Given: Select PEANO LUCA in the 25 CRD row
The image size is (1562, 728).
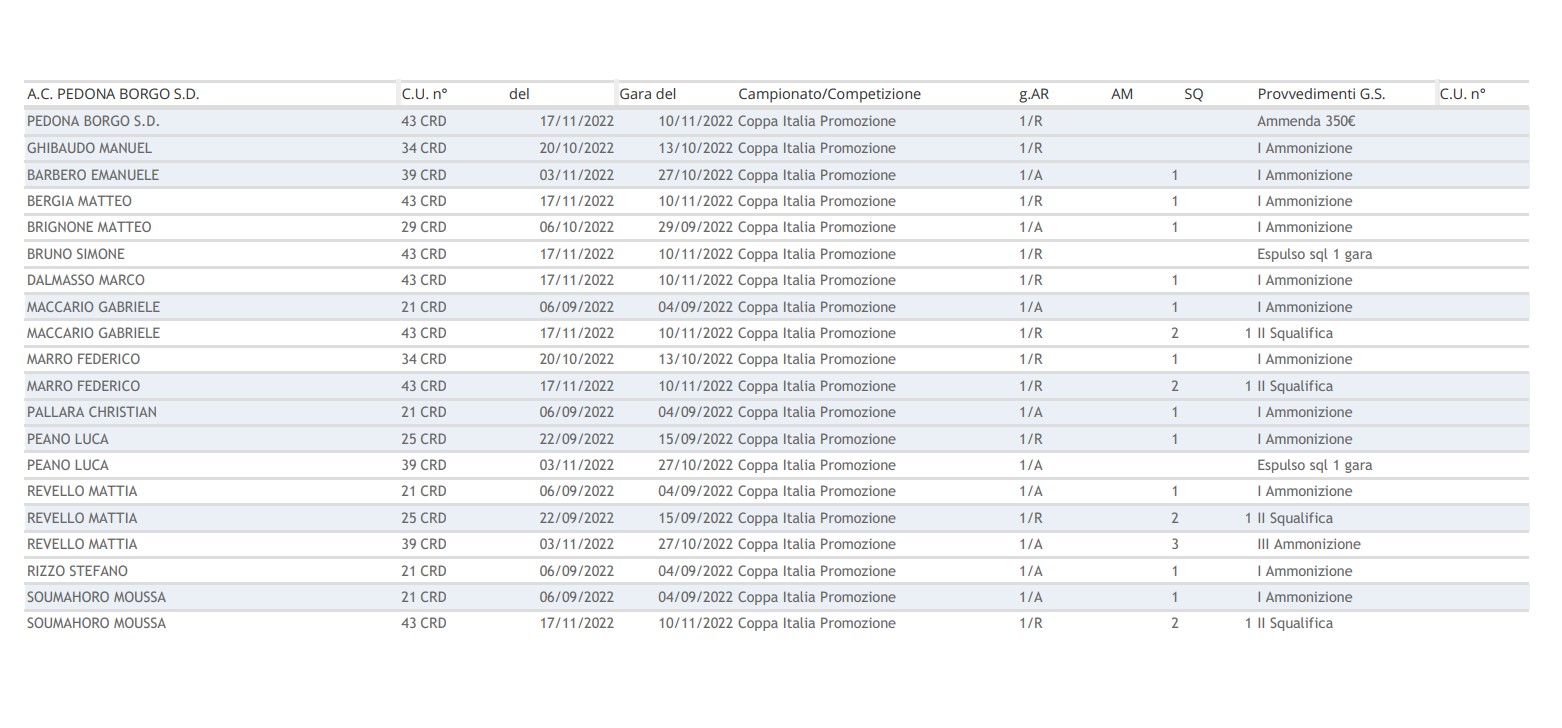Looking at the screenshot, I should point(68,439).
